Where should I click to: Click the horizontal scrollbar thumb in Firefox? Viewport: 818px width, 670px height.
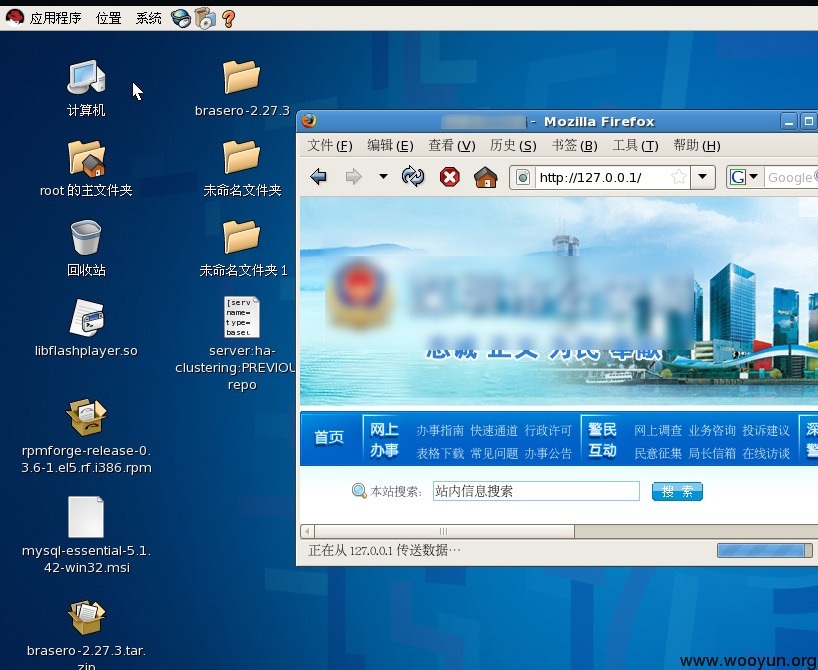[444, 531]
